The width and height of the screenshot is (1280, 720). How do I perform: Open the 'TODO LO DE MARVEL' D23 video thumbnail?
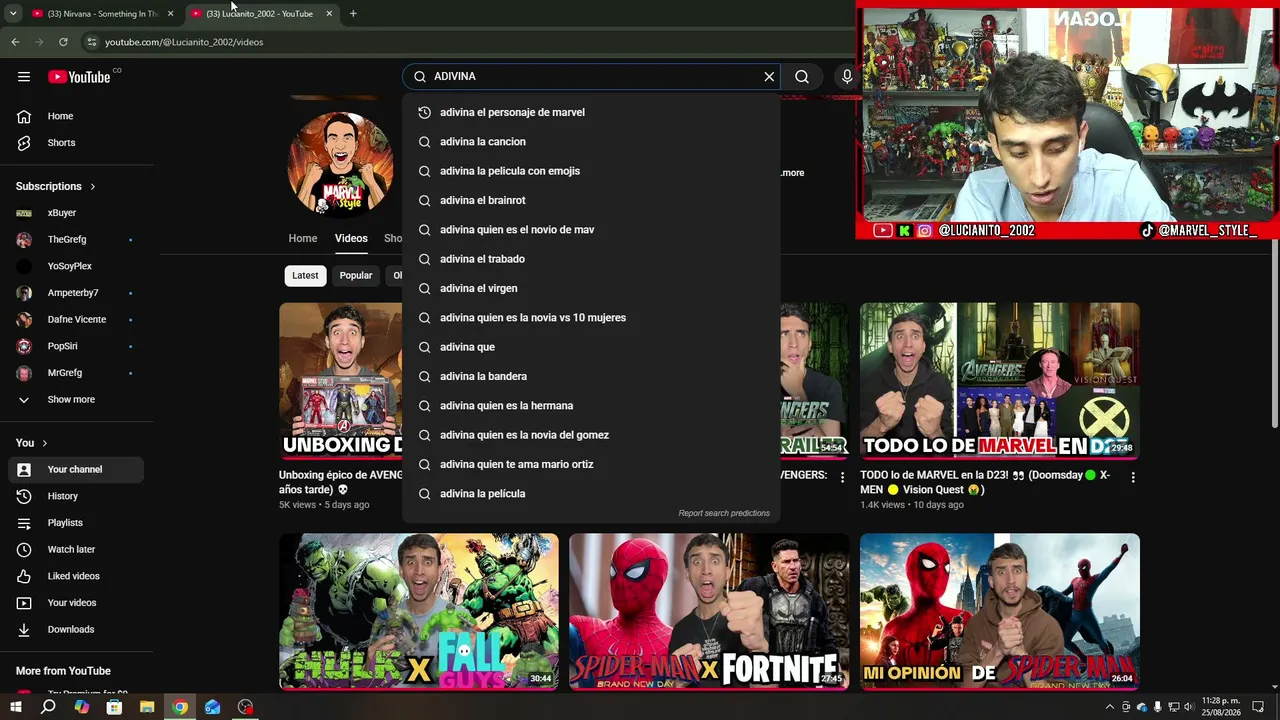point(1000,381)
